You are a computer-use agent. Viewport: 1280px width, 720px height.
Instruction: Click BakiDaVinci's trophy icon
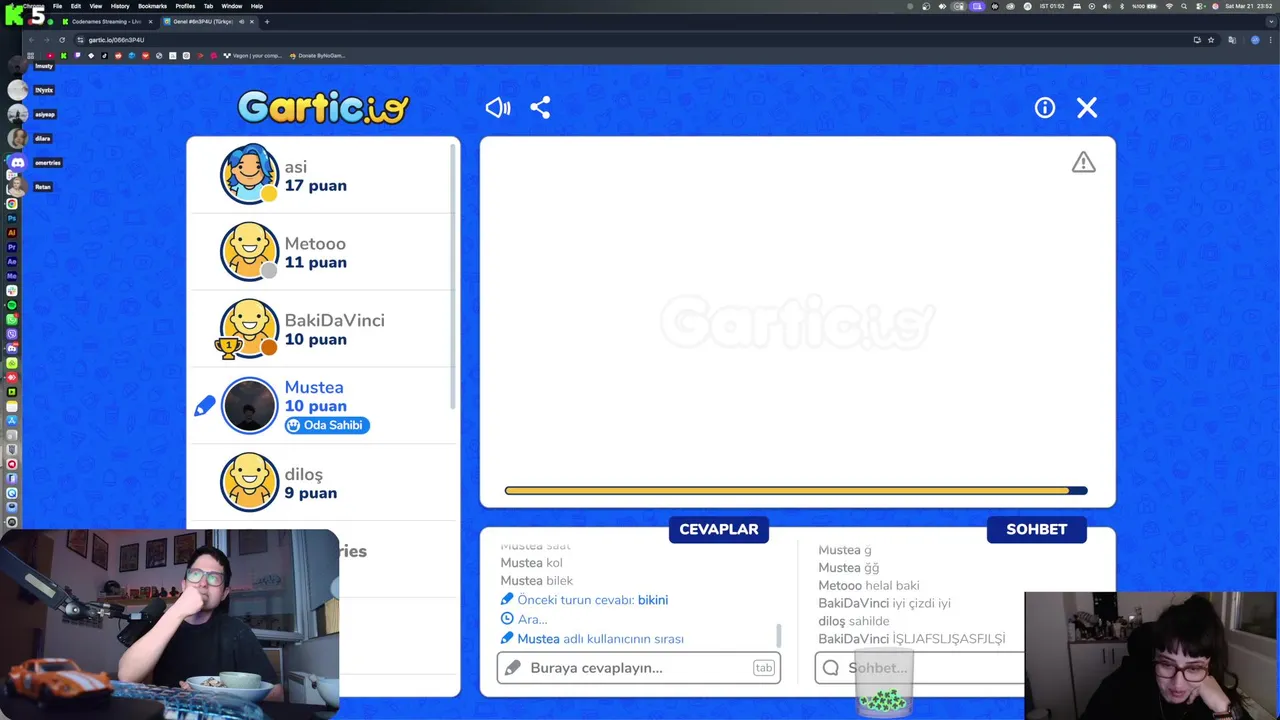point(229,347)
